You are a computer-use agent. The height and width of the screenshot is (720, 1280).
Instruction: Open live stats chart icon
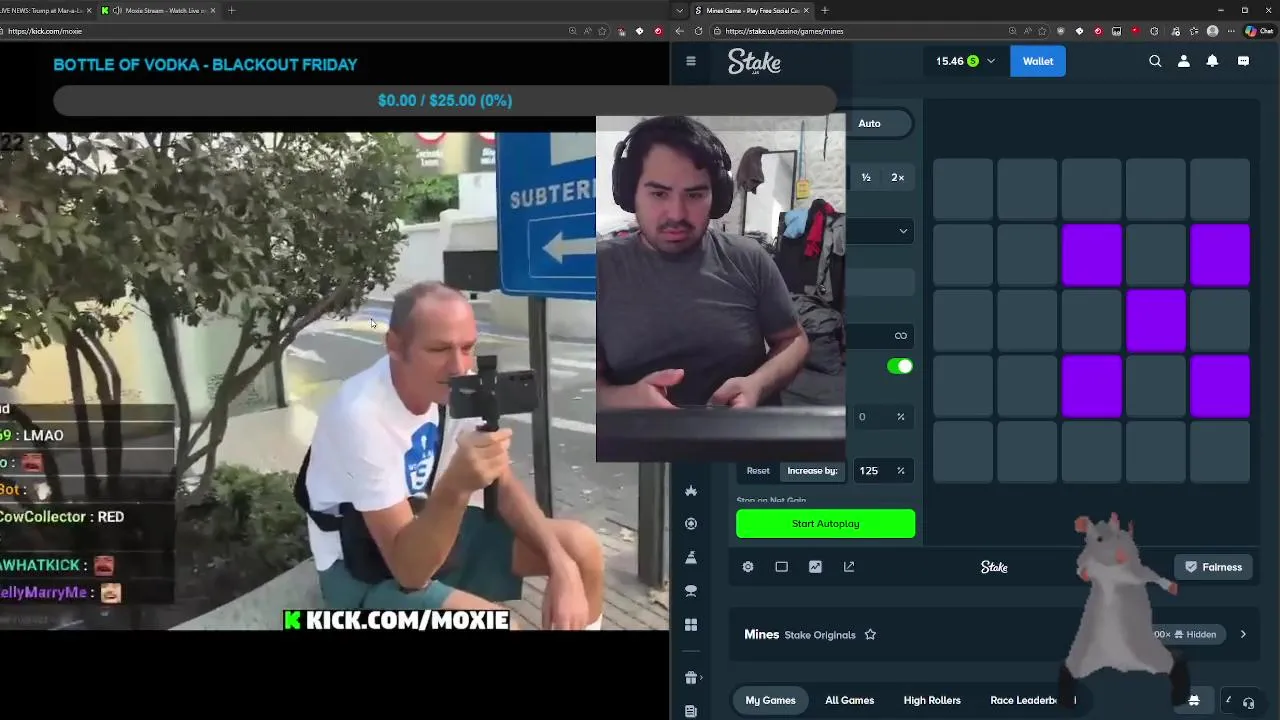click(x=815, y=567)
